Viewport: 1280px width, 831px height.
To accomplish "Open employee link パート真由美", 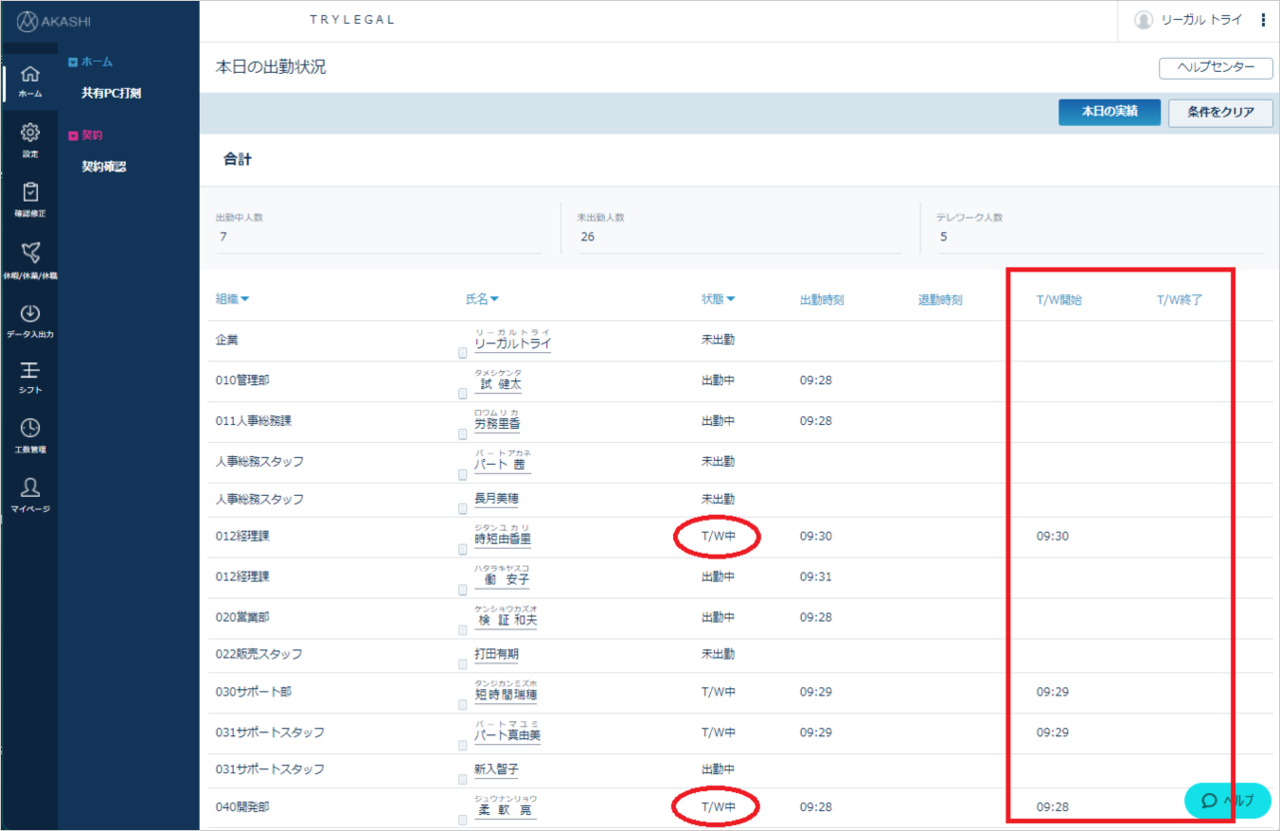I will pyautogui.click(x=507, y=735).
